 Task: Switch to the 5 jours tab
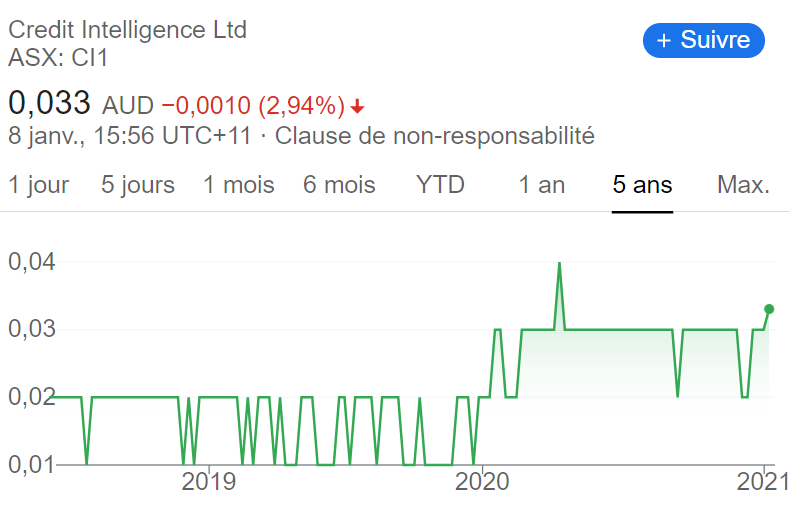click(138, 185)
